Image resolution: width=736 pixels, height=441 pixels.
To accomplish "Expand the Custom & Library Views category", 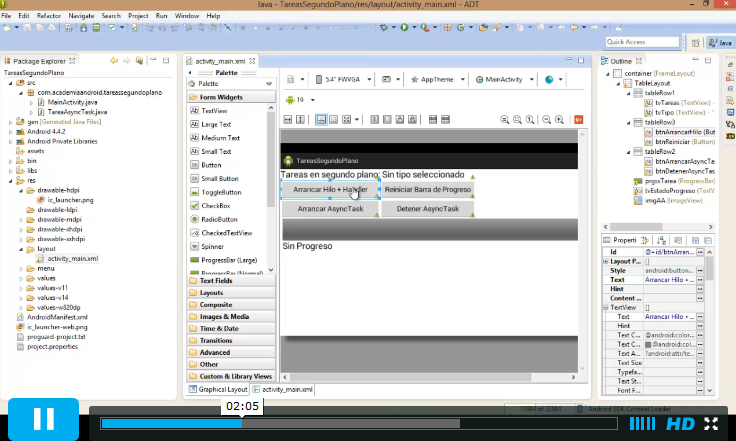I will (231, 376).
